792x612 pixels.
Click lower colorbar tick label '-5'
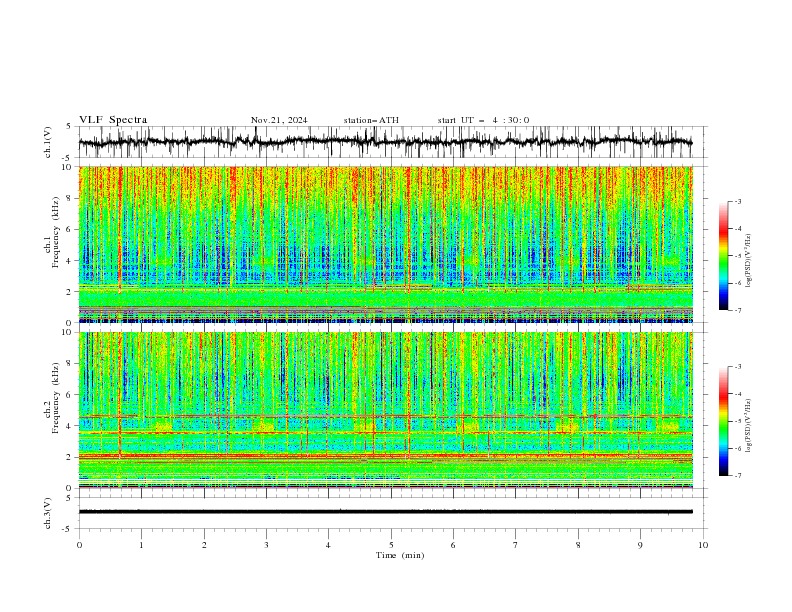tap(737, 421)
